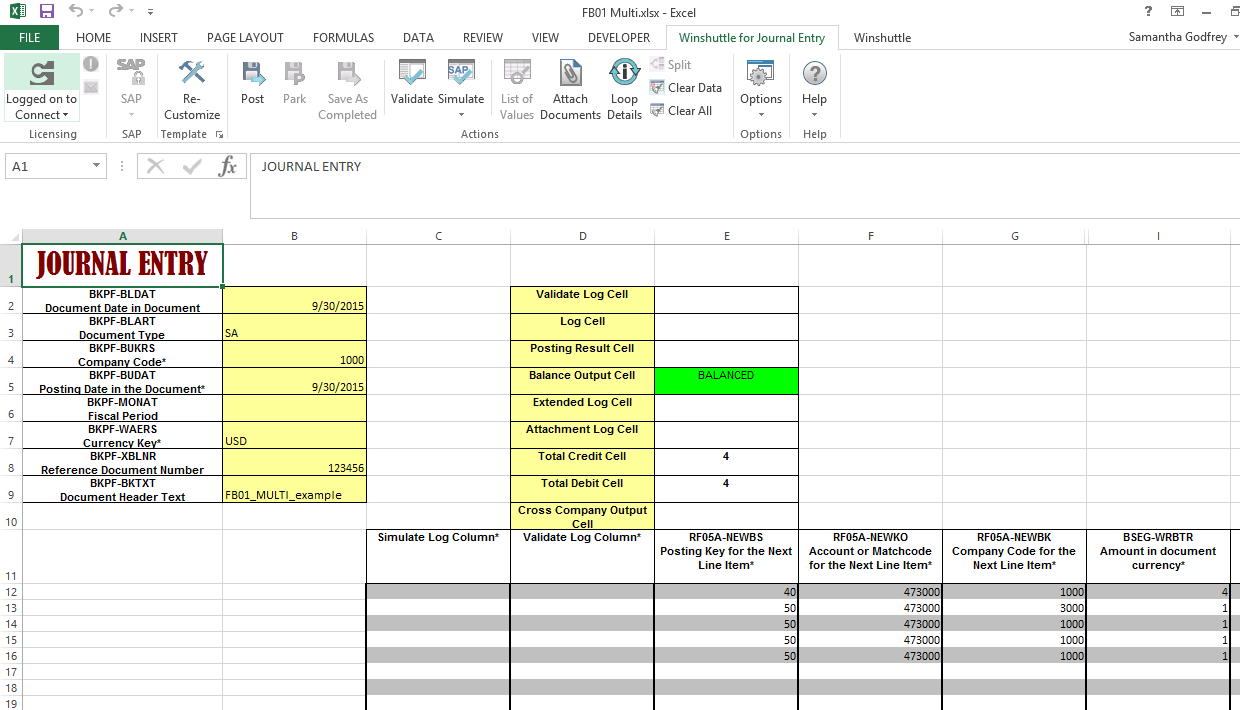Undo the last action
1240x710 pixels.
click(76, 11)
